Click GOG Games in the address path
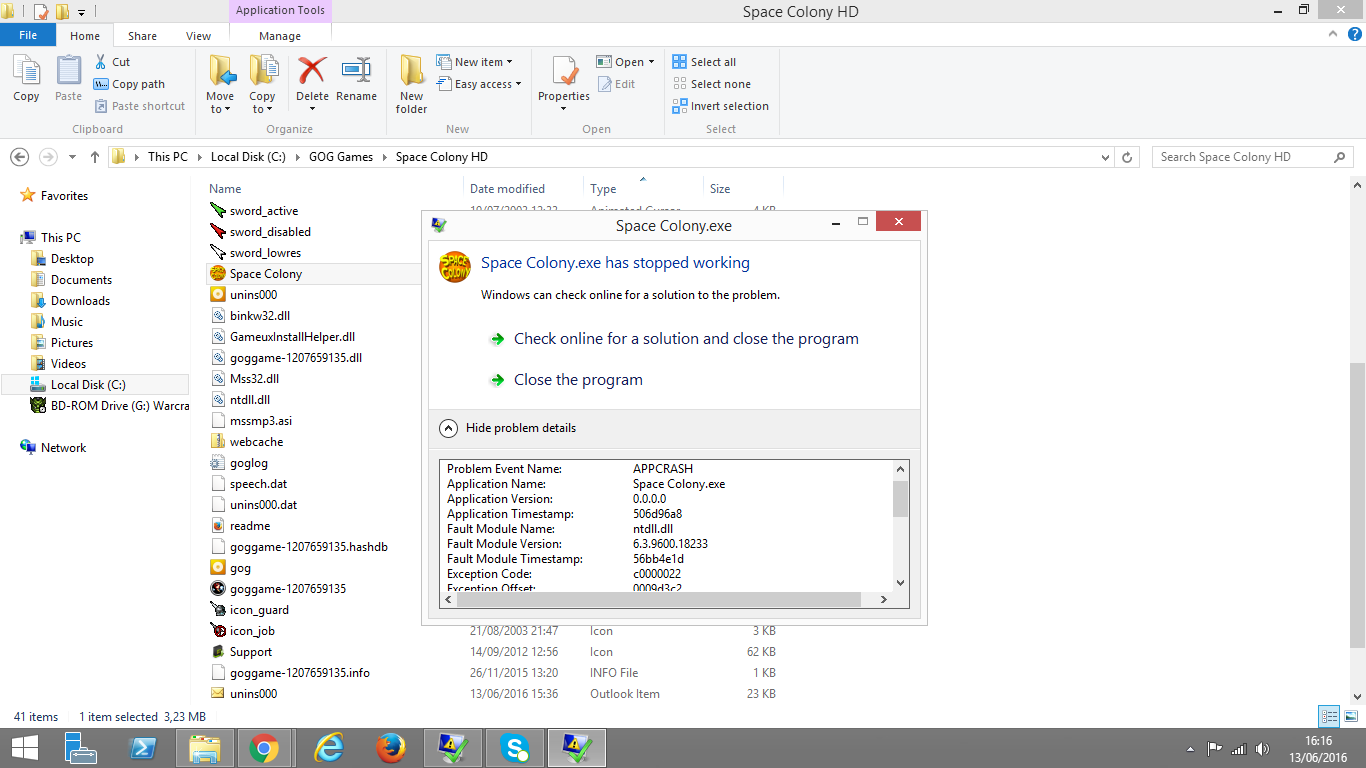Screen dimensions: 1366x768 (341, 157)
